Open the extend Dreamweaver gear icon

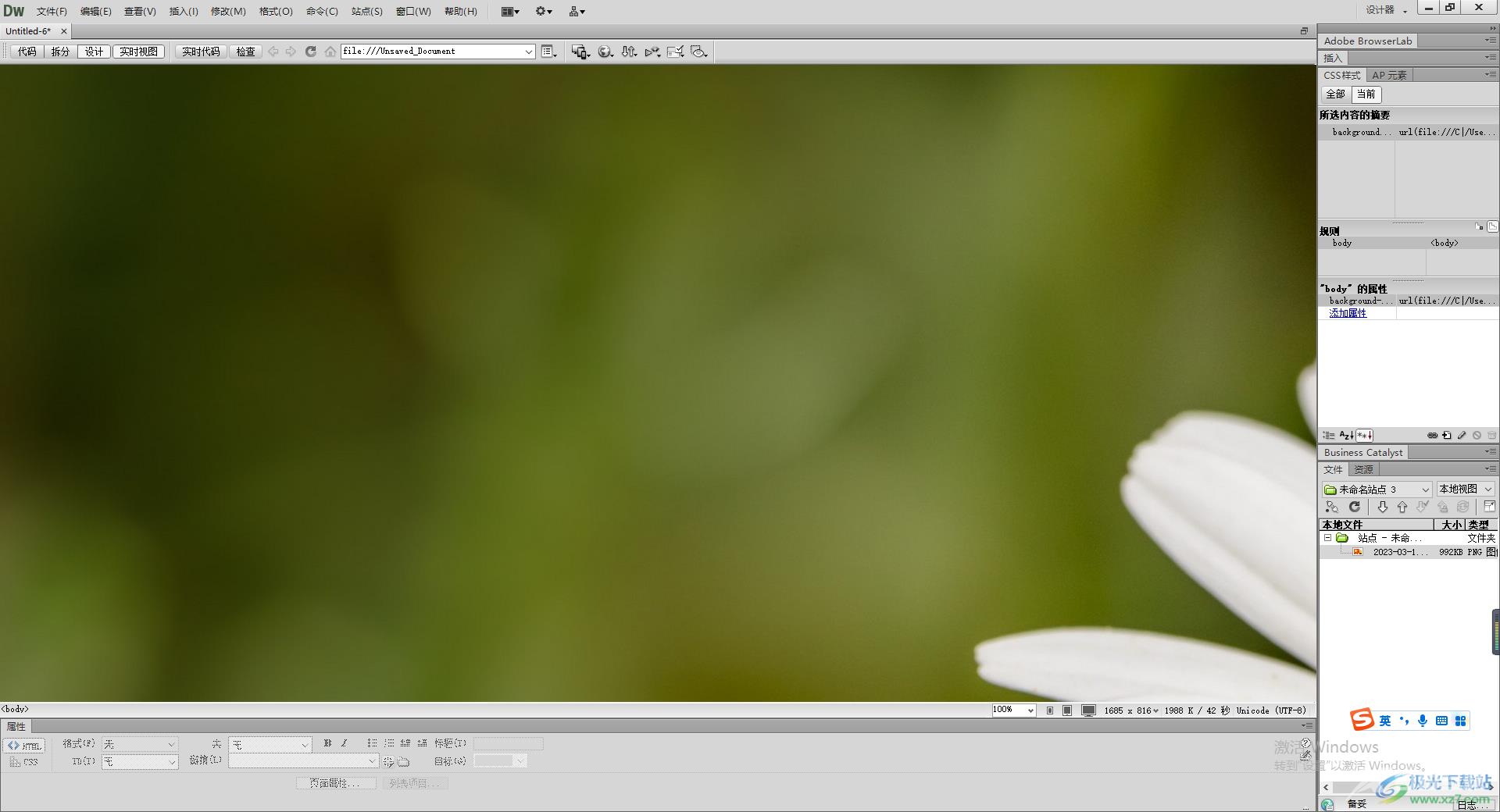coord(544,11)
